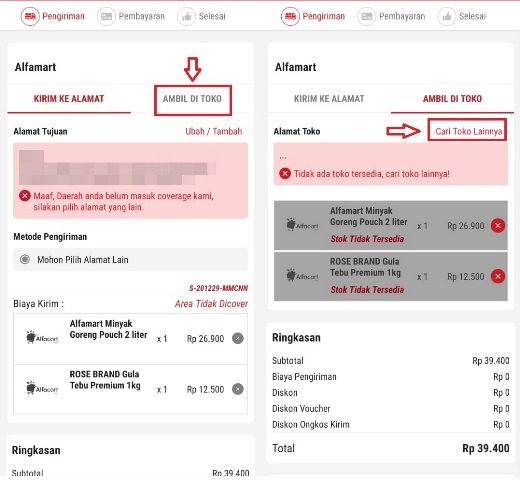The image size is (520, 480).
Task: Click the Diskon Ongkos Kirim row label
Action: (x=311, y=424)
